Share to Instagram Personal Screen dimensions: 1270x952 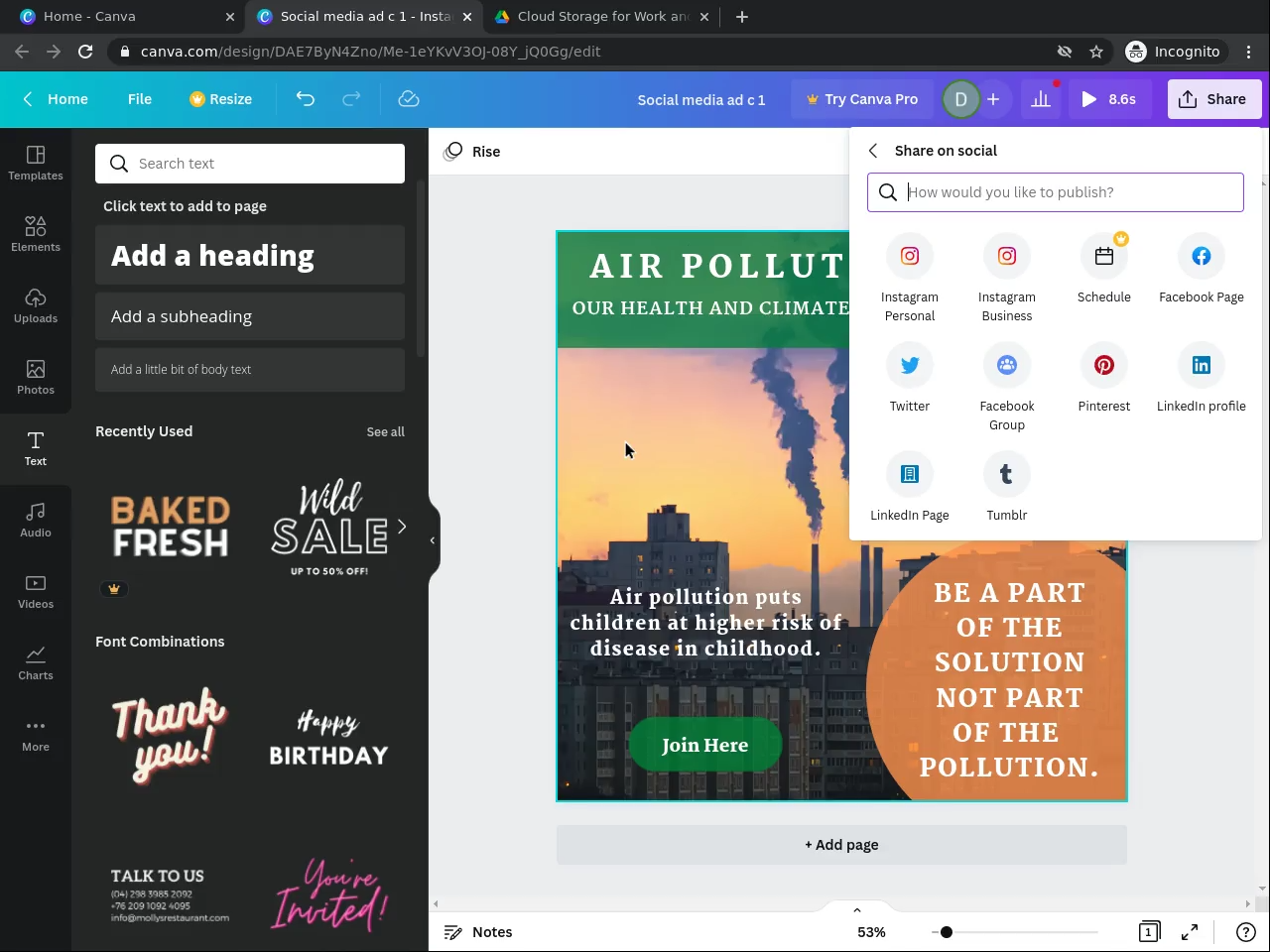pos(910,279)
